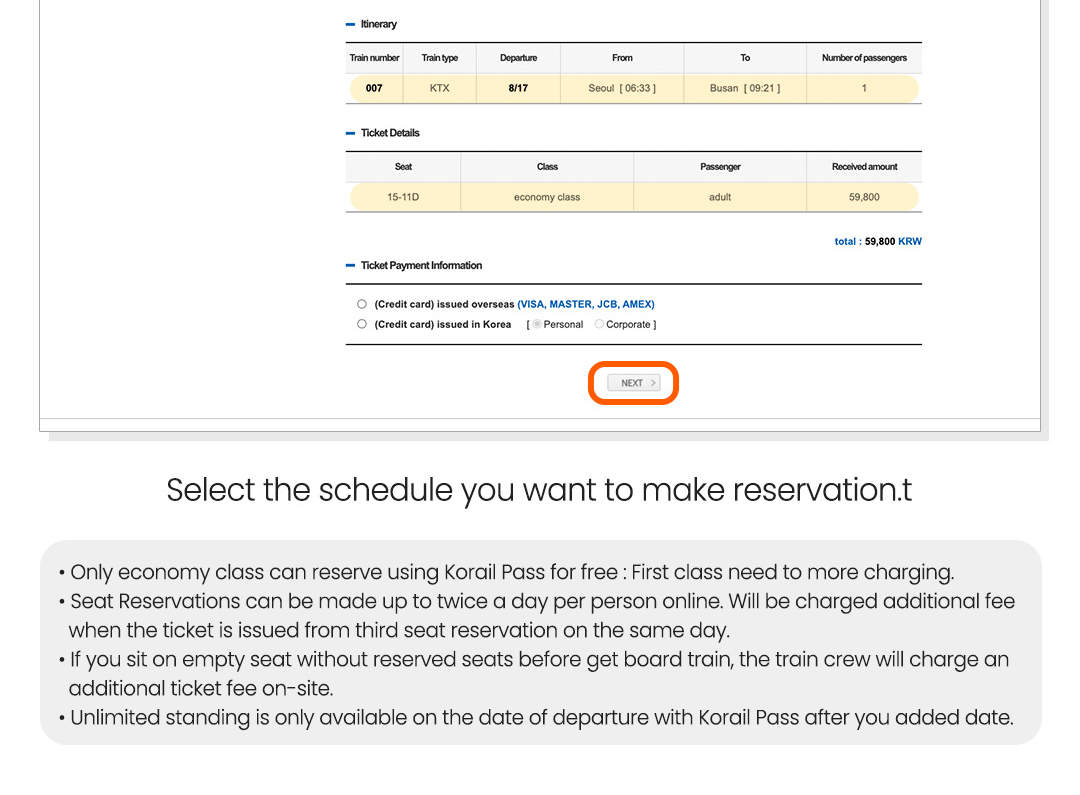Click the Seoul [06:33] origin cell
Viewport: 1080px width, 795px height.
pyautogui.click(x=622, y=88)
